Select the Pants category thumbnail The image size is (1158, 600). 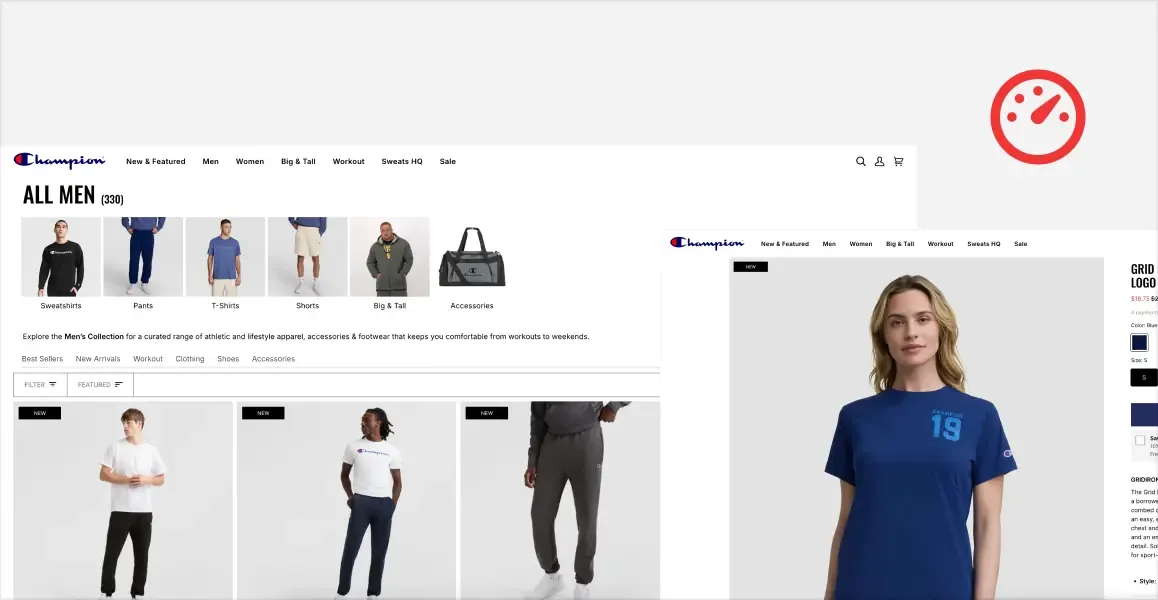[143, 257]
